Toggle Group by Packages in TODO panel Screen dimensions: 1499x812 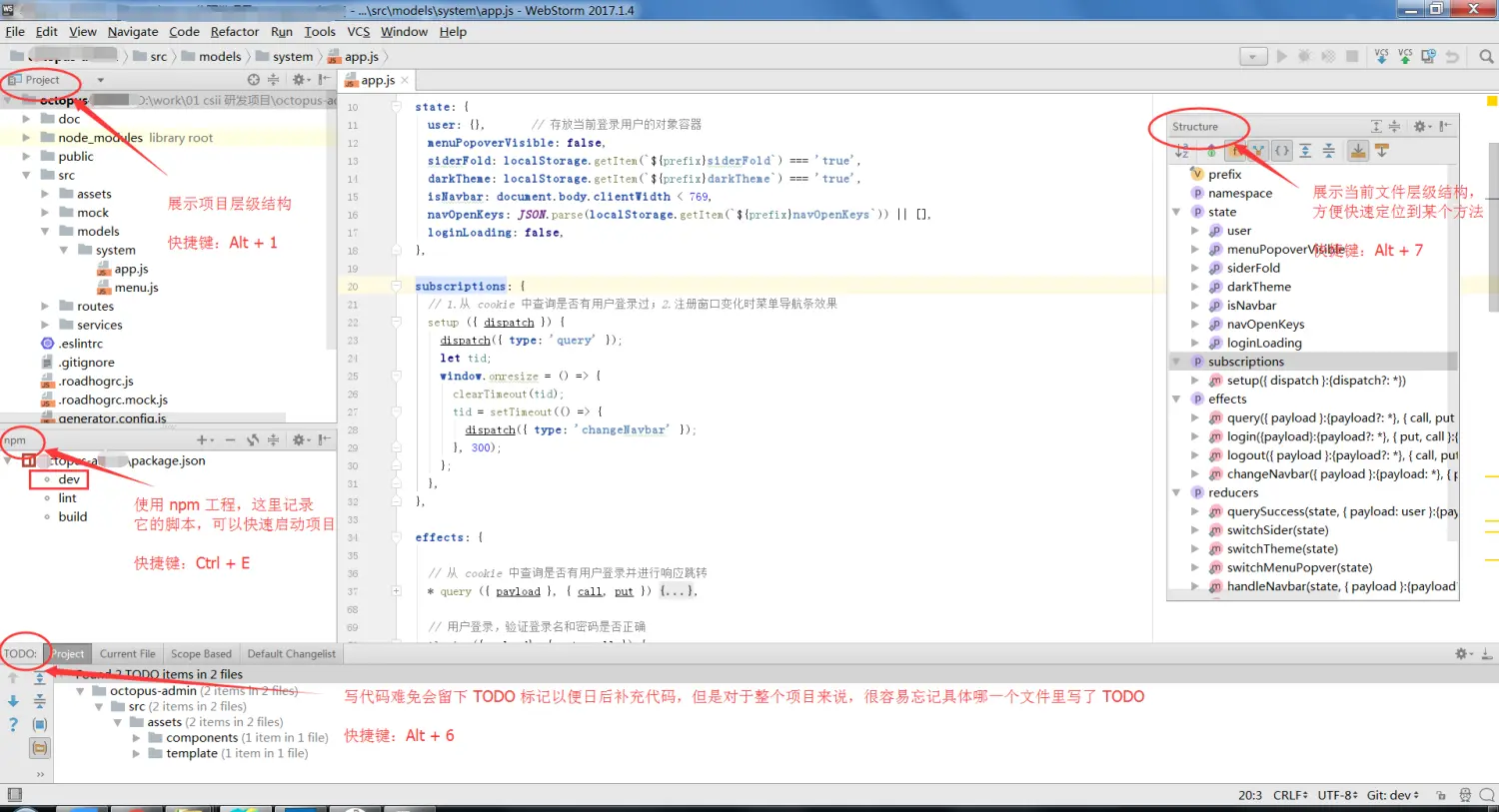pyautogui.click(x=40, y=747)
